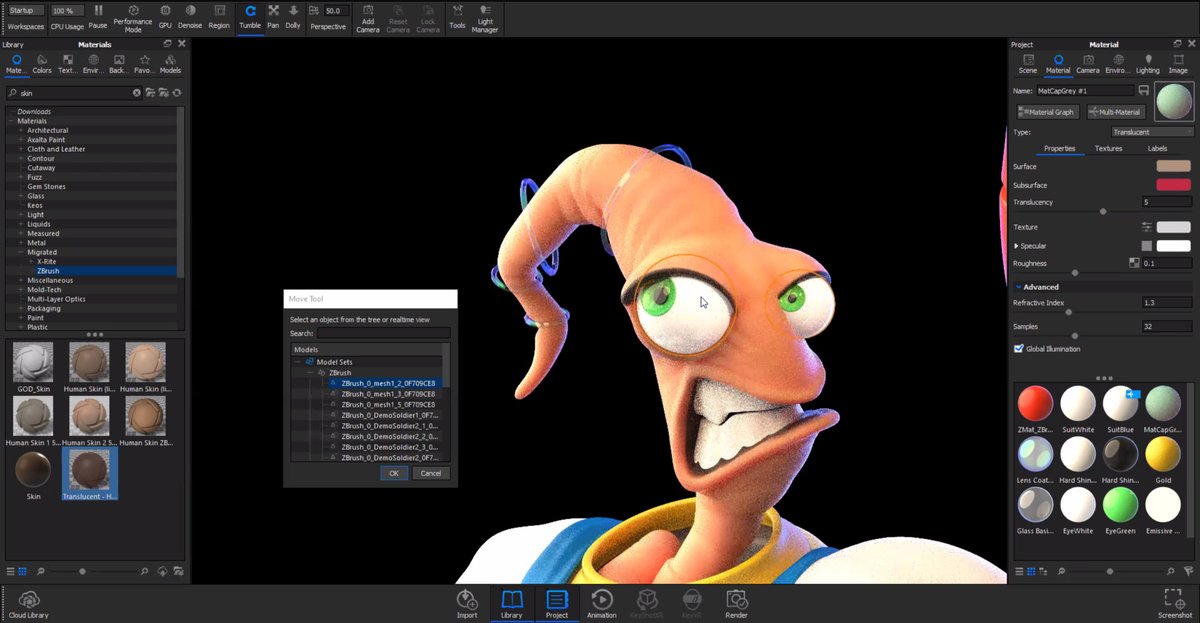
Task: Expand the Cloth and Leather folder
Action: [x=20, y=149]
